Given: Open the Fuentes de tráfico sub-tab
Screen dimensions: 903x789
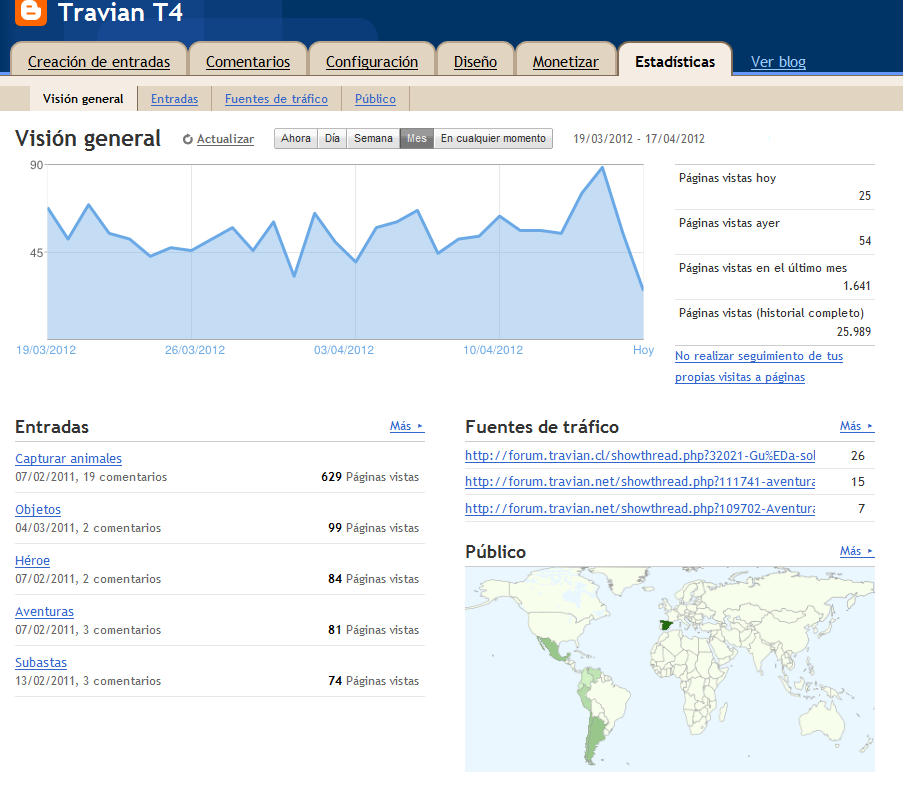Looking at the screenshot, I should 276,98.
